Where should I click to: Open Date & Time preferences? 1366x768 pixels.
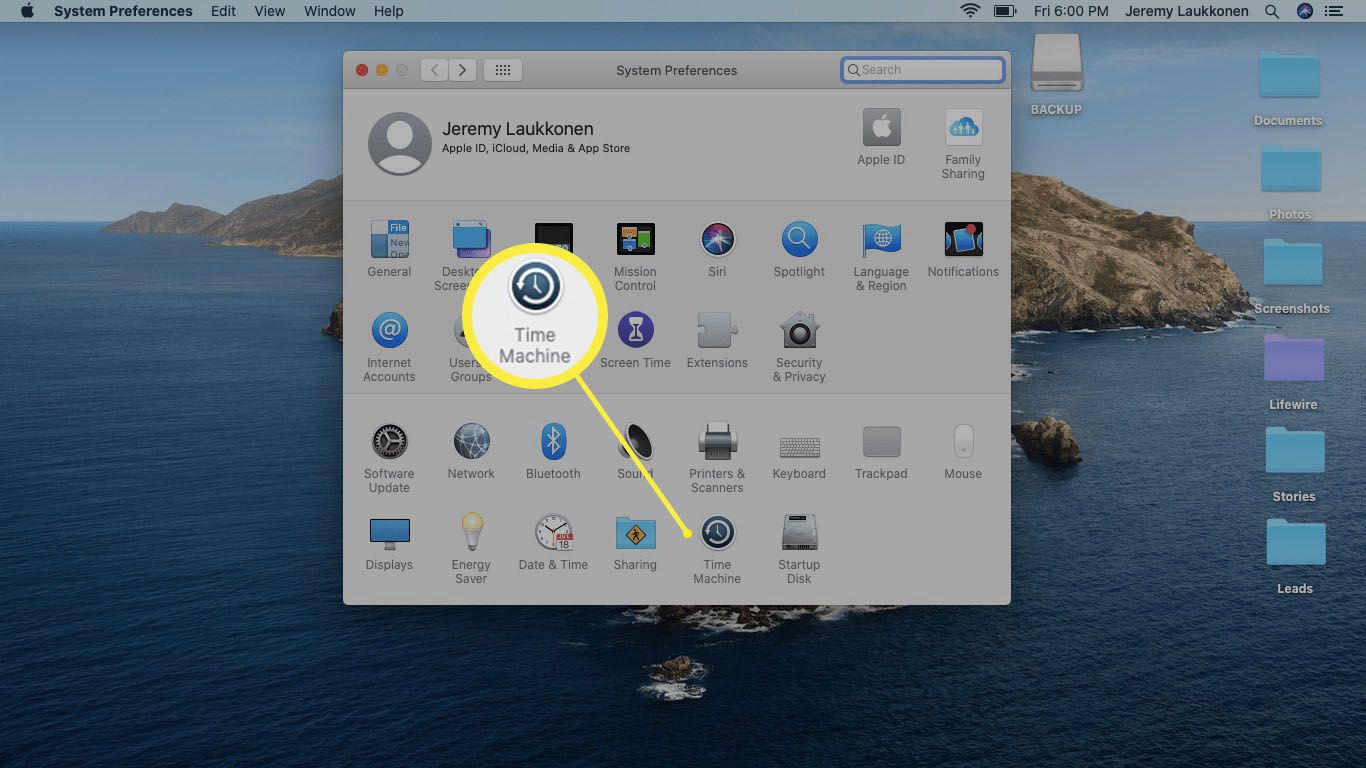pyautogui.click(x=553, y=532)
